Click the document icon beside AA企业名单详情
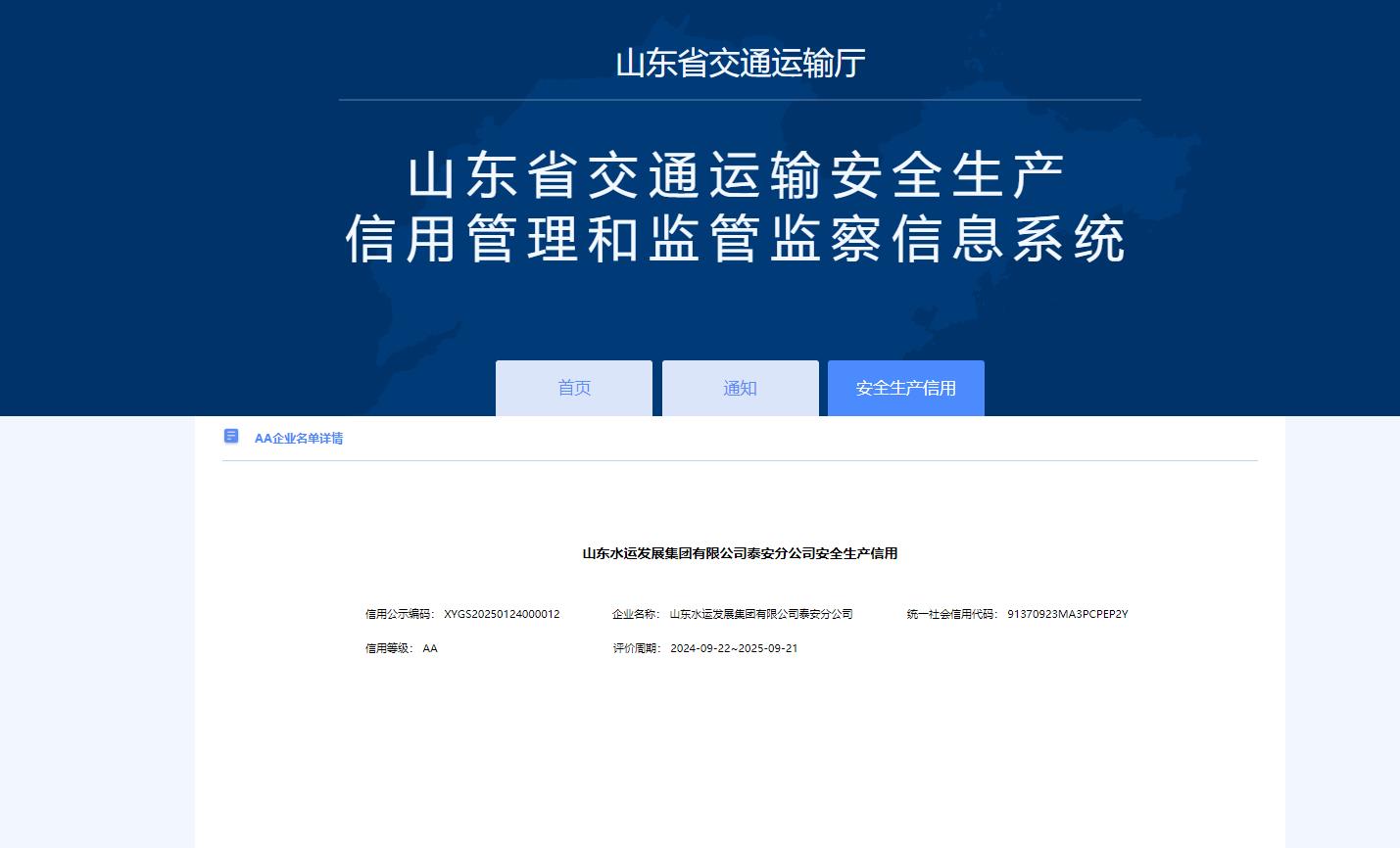This screenshot has height=848, width=1400. (x=231, y=437)
